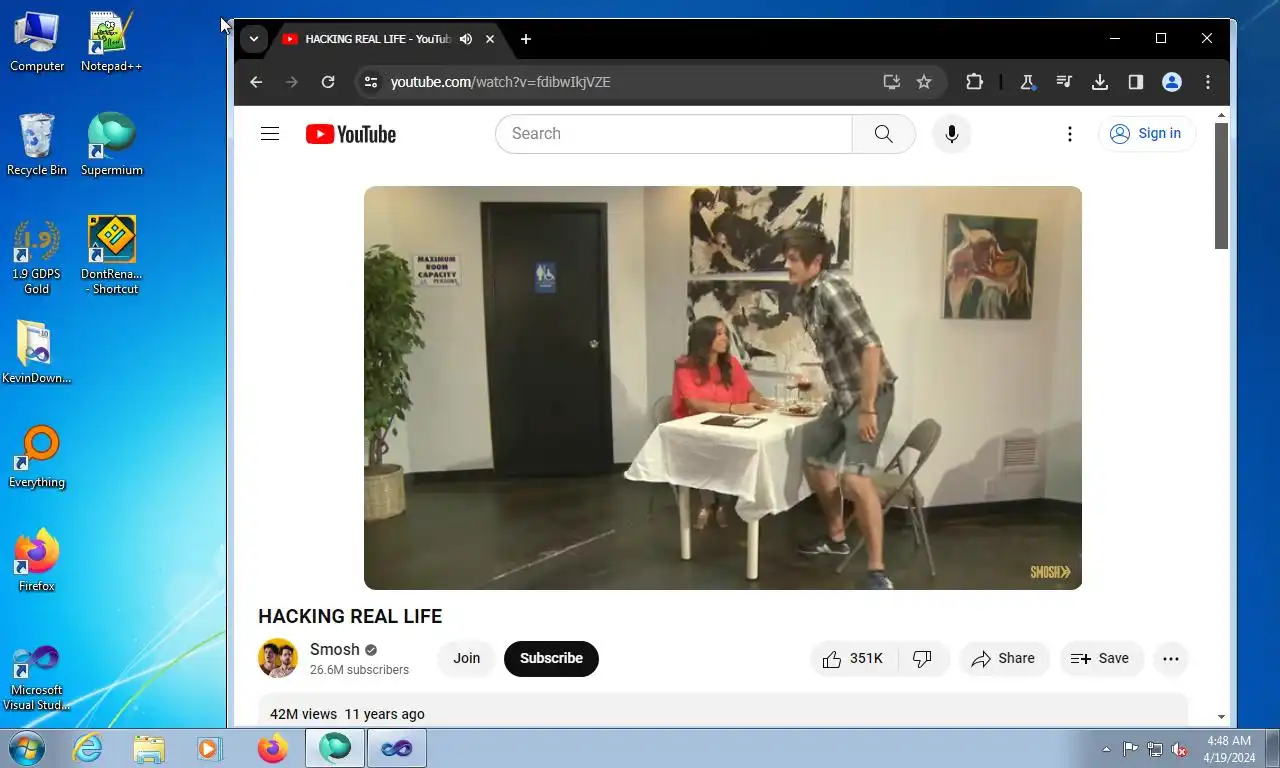Open the YouTube guide hamburger menu

point(270,134)
